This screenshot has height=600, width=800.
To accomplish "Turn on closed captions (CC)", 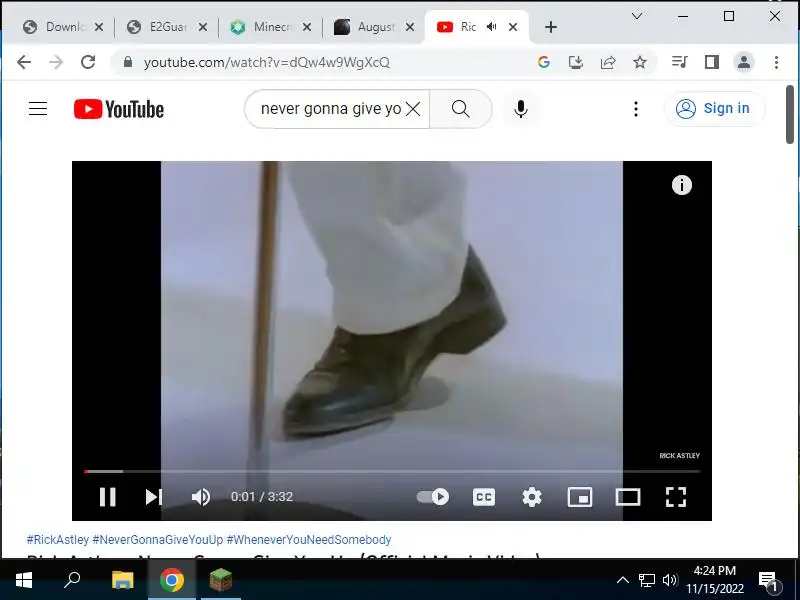I will coord(484,497).
